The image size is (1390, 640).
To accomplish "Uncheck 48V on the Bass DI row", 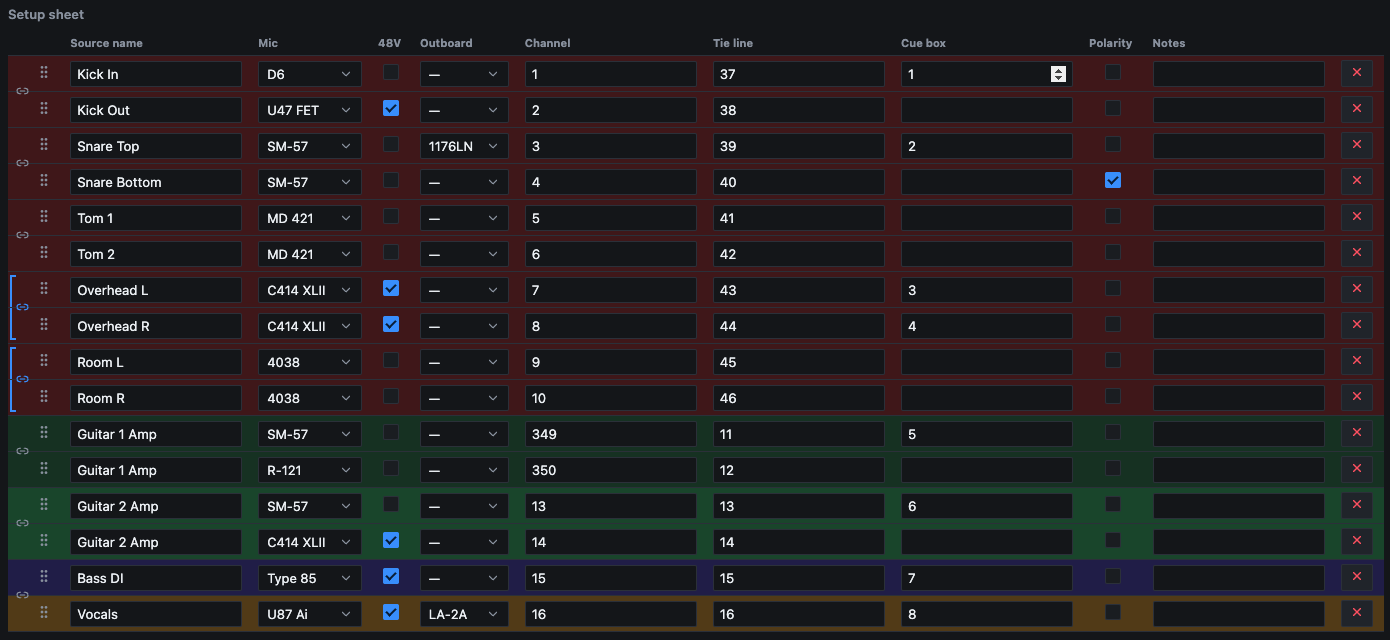I will (391, 576).
